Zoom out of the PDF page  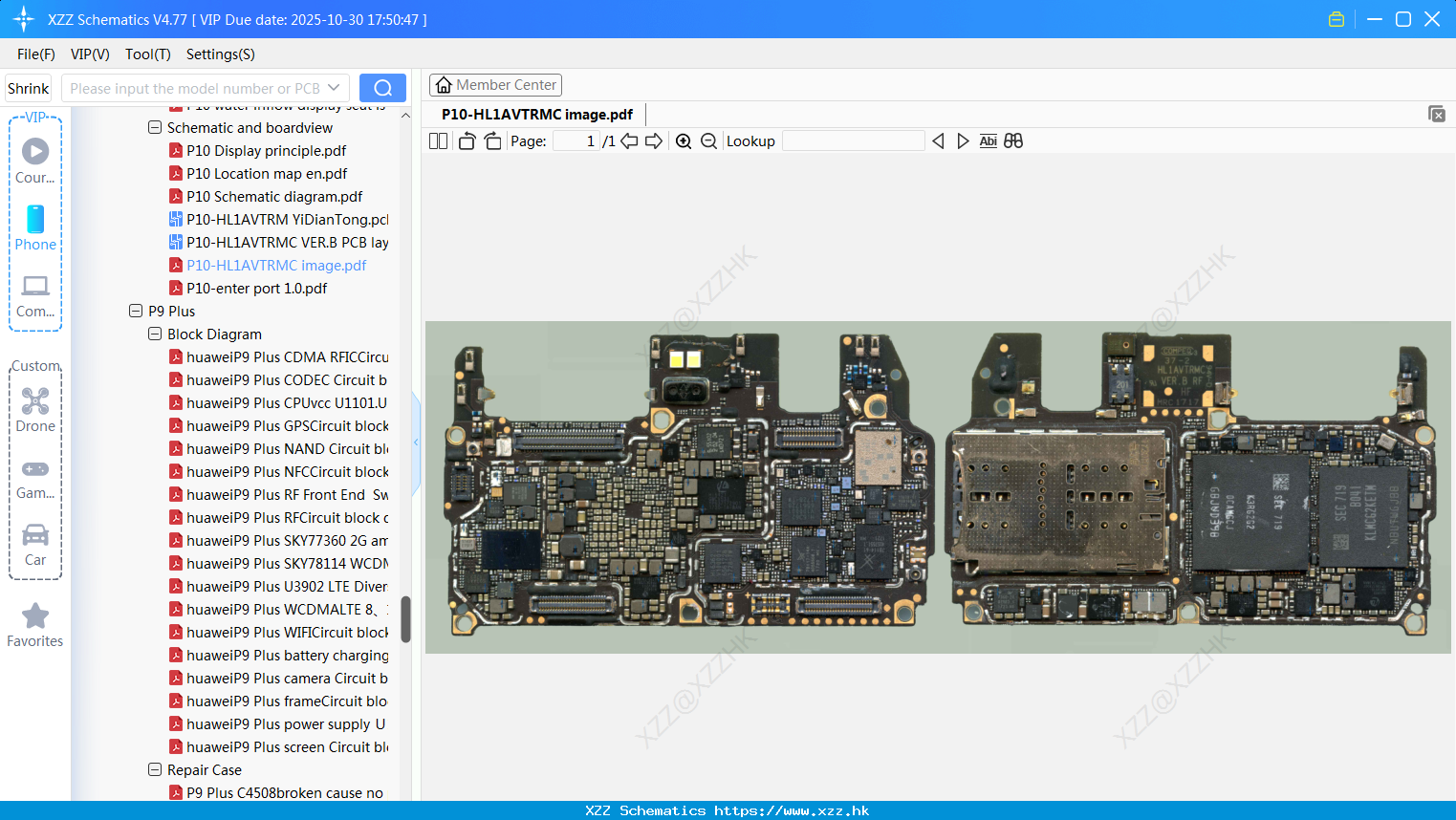pos(707,140)
